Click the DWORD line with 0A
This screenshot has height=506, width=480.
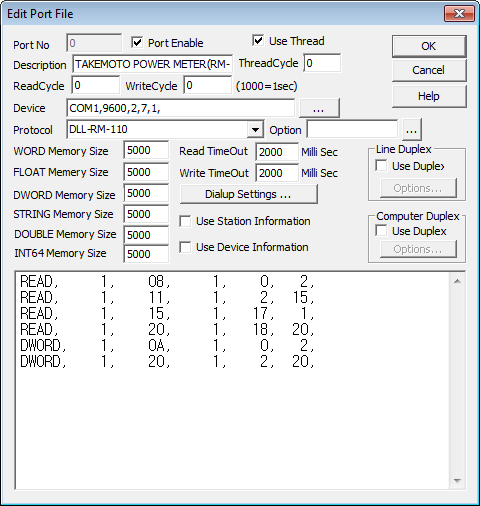tap(167, 345)
